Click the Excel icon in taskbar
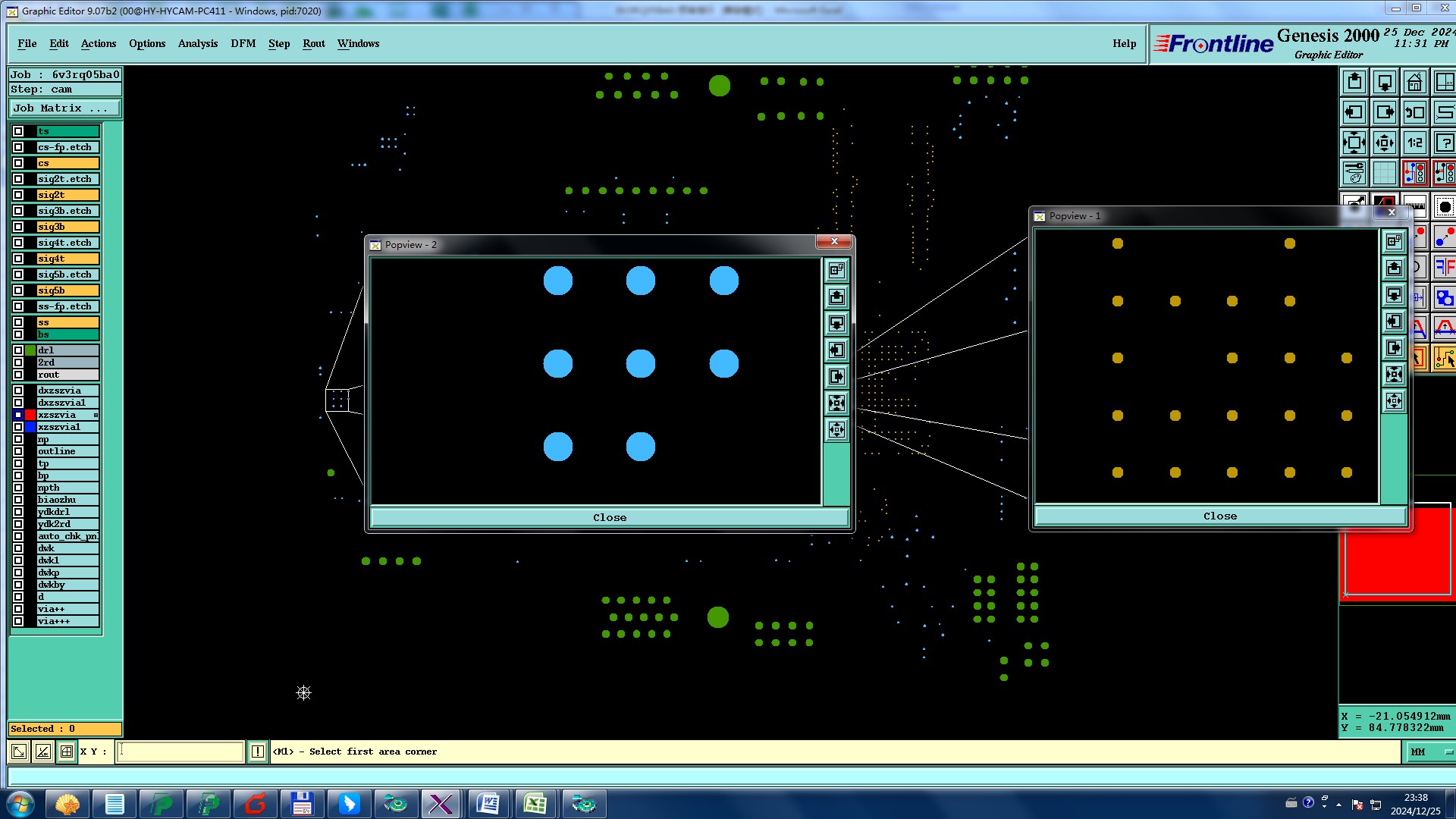The width and height of the screenshot is (1456, 819). [535, 804]
